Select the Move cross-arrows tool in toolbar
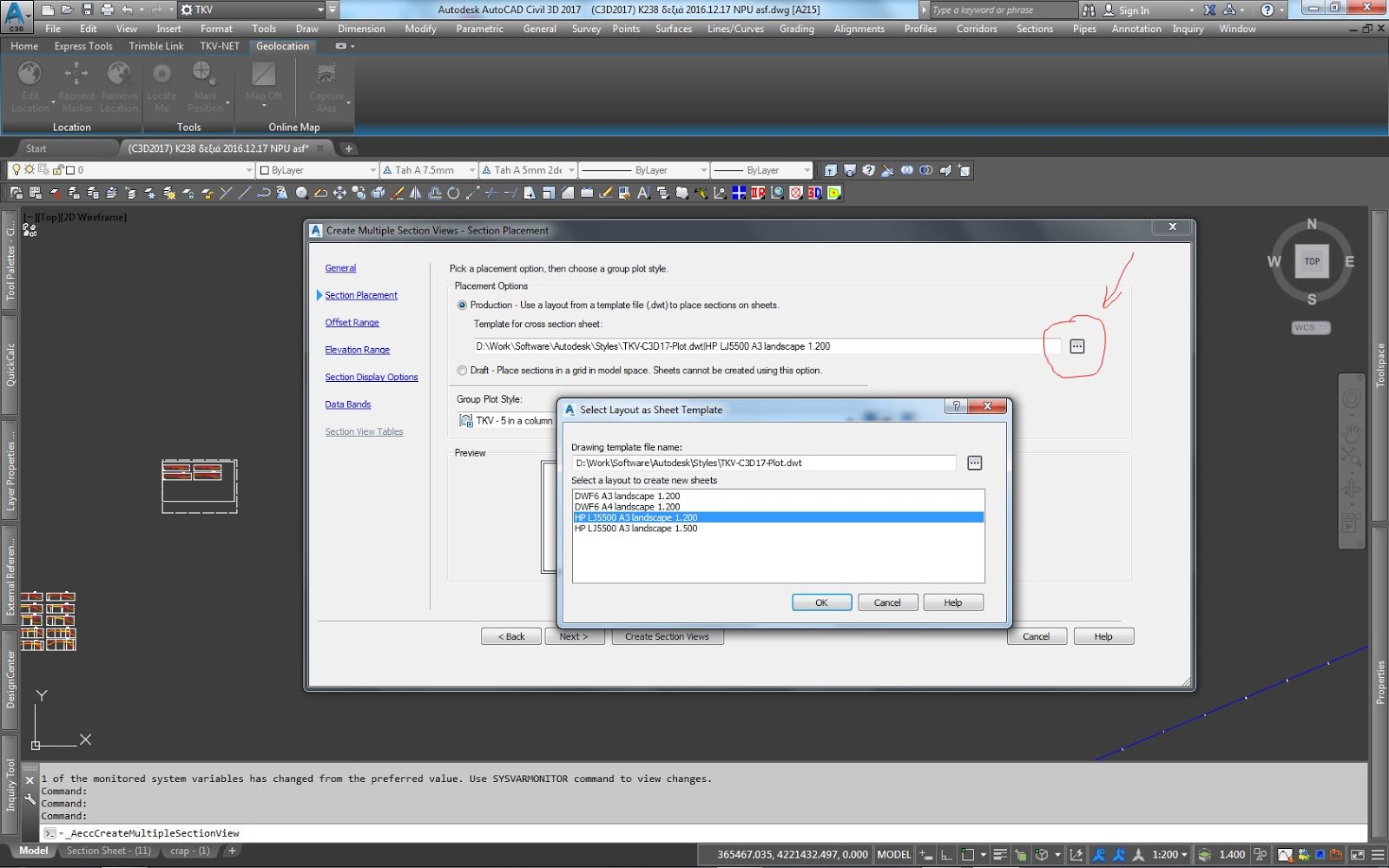The width and height of the screenshot is (1389, 868). tap(340, 193)
